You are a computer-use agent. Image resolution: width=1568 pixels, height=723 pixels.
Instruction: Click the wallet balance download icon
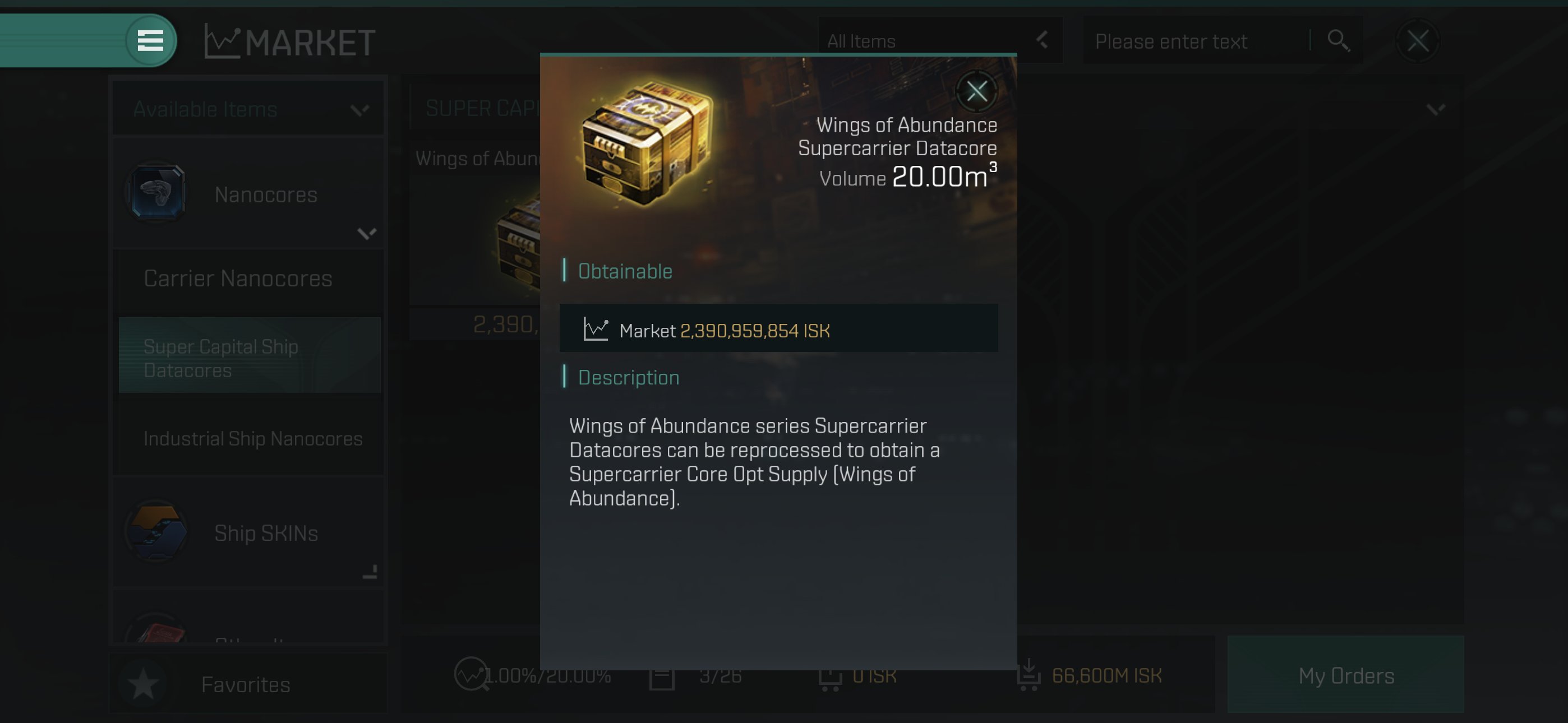click(1028, 674)
